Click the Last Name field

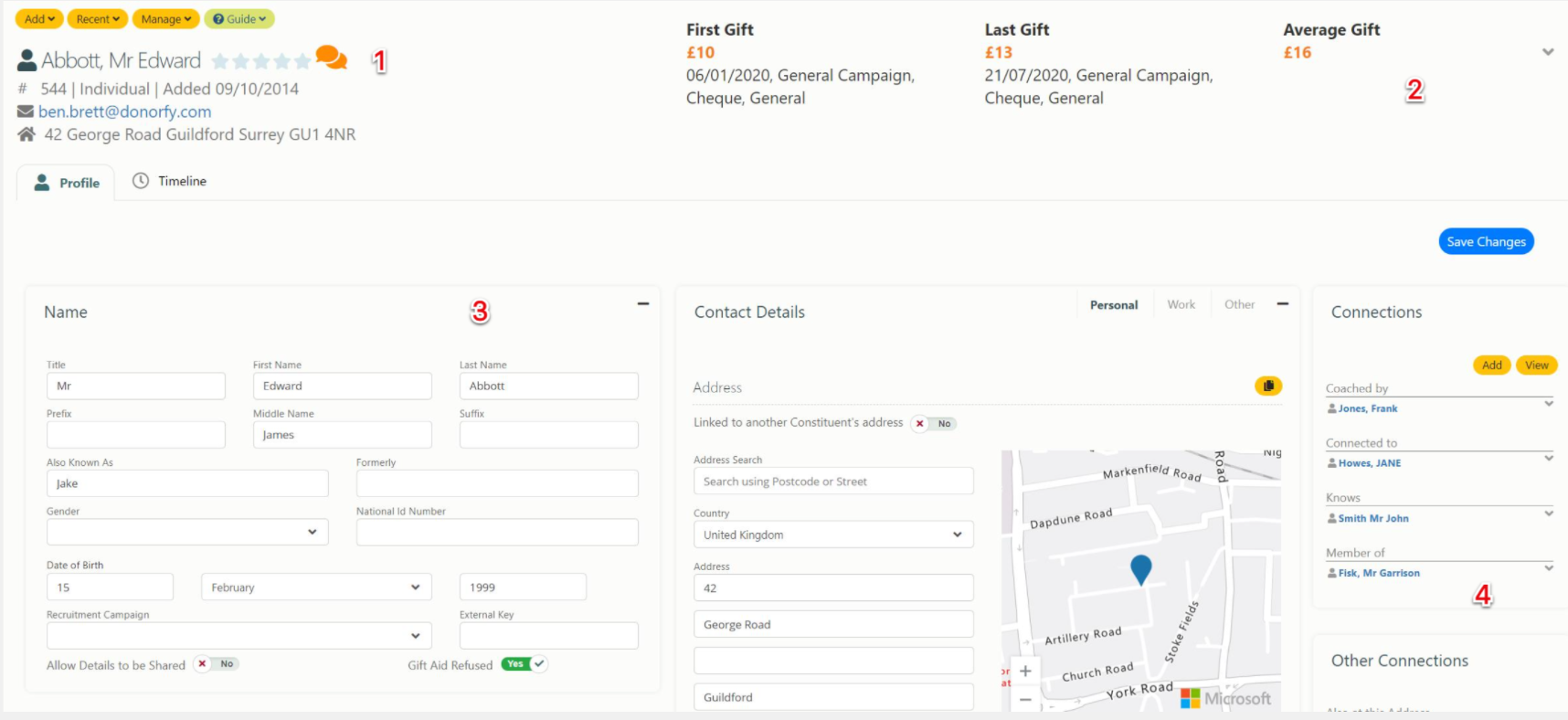pyautogui.click(x=549, y=386)
